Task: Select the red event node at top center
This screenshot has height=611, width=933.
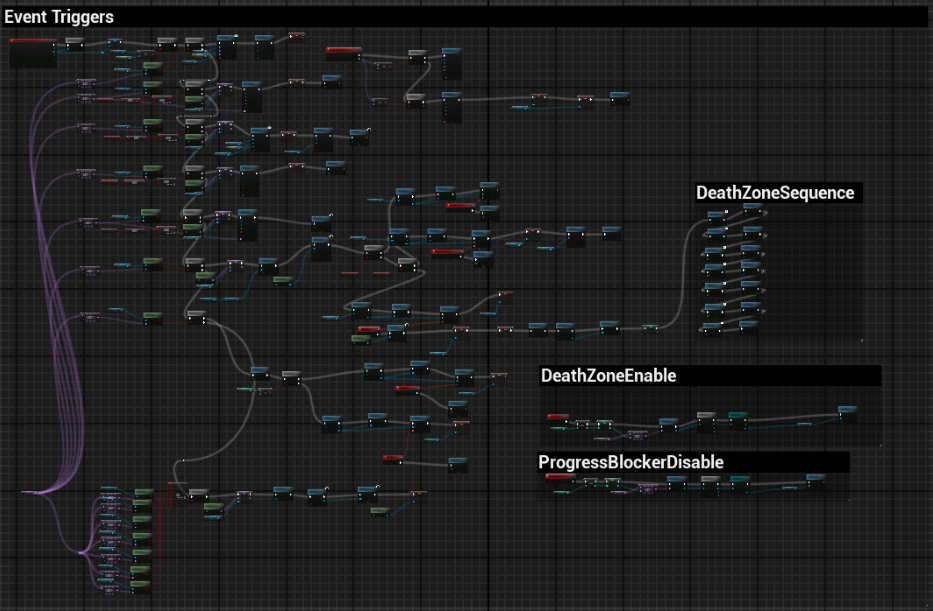Action: (x=342, y=49)
